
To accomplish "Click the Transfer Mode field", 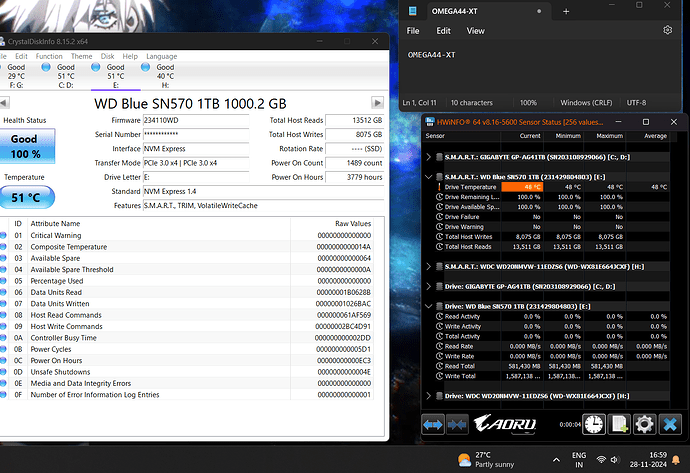I will click(x=196, y=163).
